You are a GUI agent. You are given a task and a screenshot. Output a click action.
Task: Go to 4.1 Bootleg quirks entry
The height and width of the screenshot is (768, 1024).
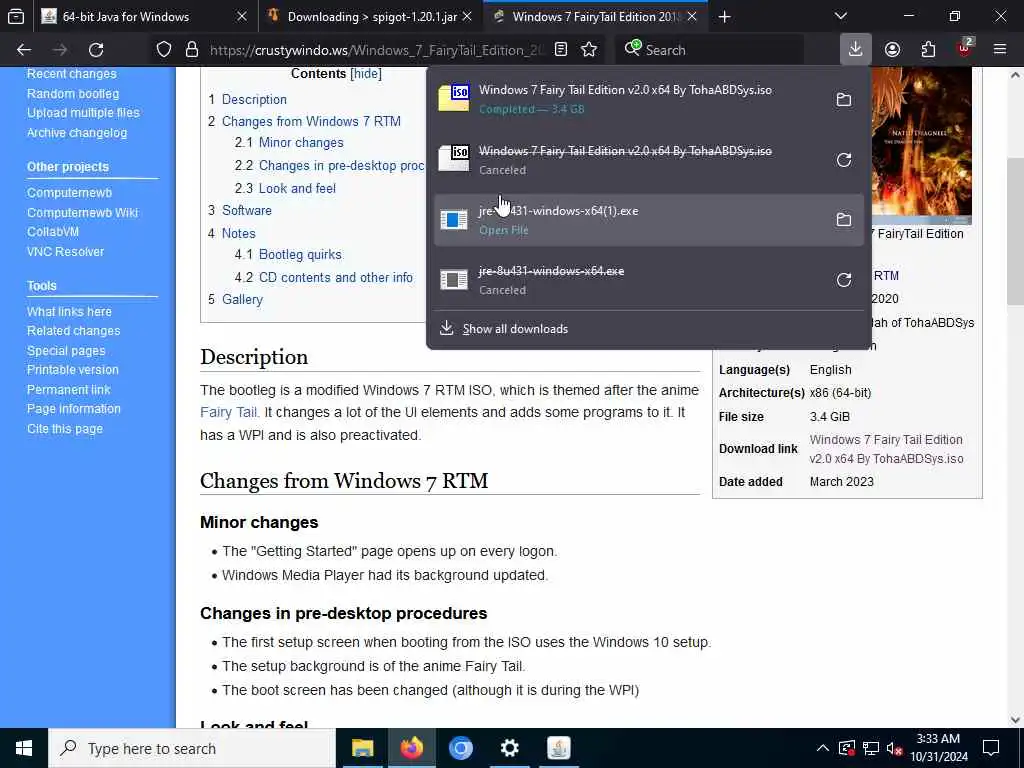click(288, 255)
